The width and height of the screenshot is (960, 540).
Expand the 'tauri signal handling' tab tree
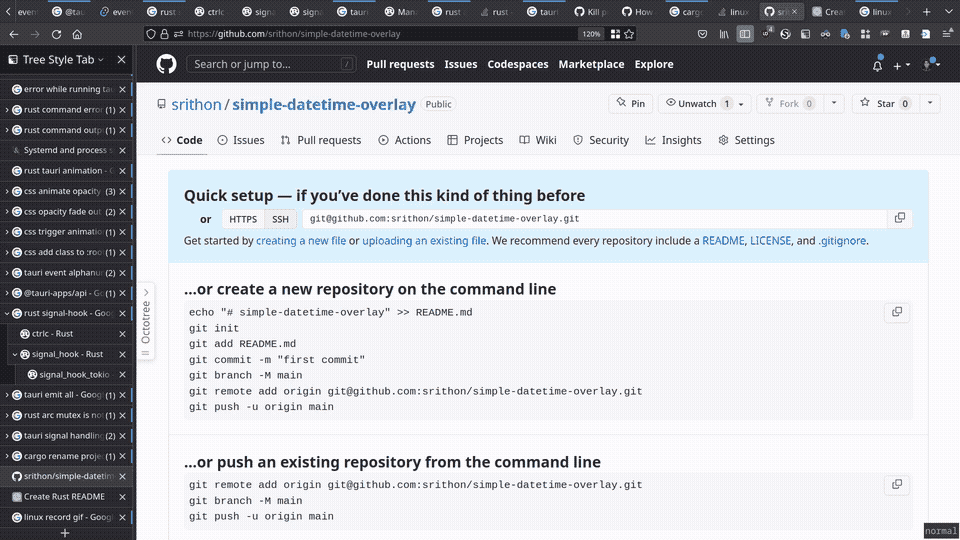7,435
